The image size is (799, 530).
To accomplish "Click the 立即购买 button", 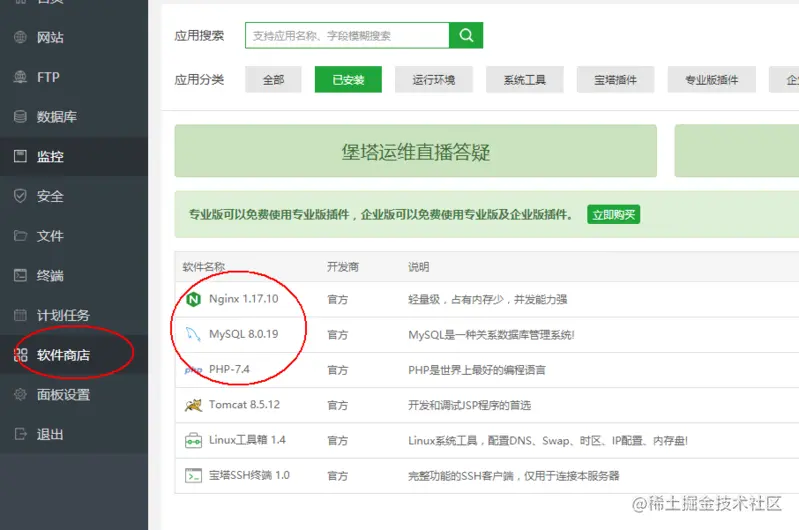I will tap(614, 215).
